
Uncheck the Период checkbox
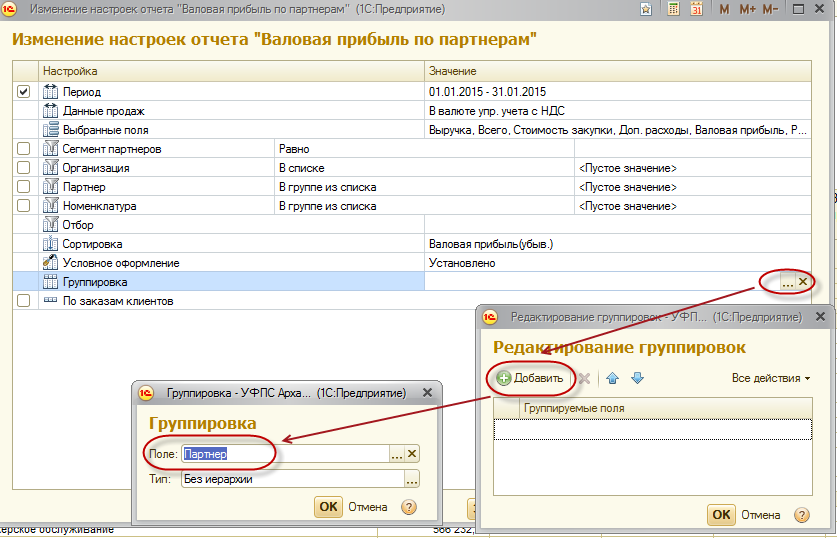tap(23, 91)
